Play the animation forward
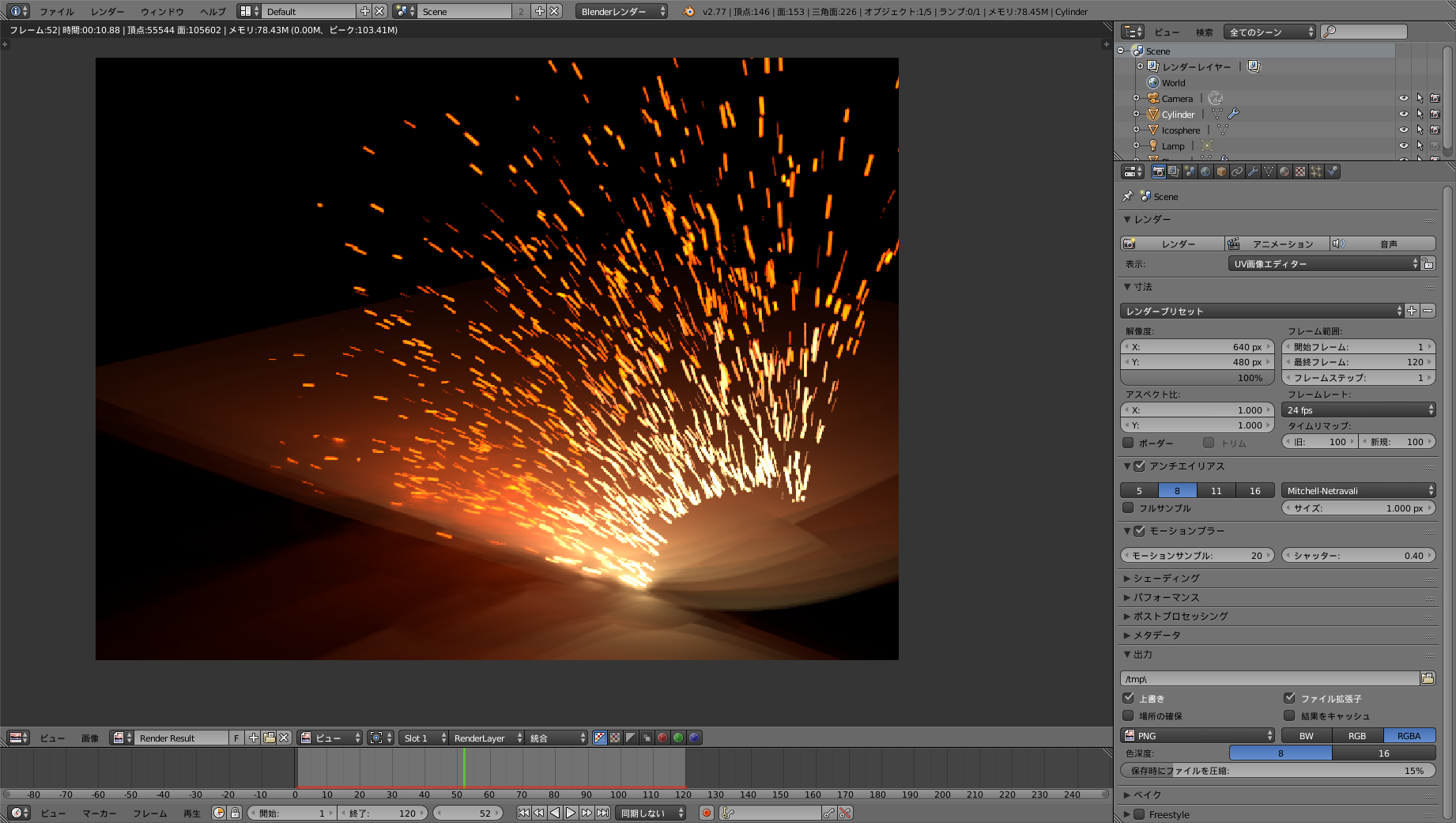This screenshot has height=823, width=1456. [571, 813]
